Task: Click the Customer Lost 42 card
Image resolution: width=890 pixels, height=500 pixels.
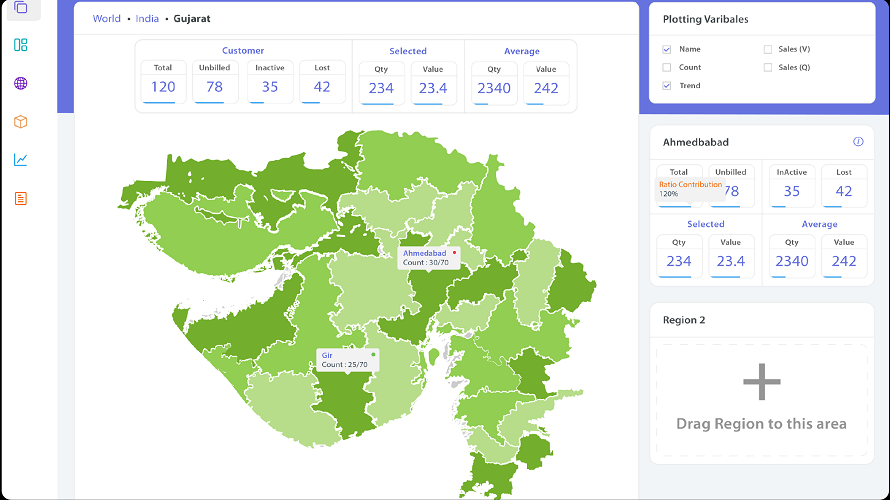Action: point(322,82)
